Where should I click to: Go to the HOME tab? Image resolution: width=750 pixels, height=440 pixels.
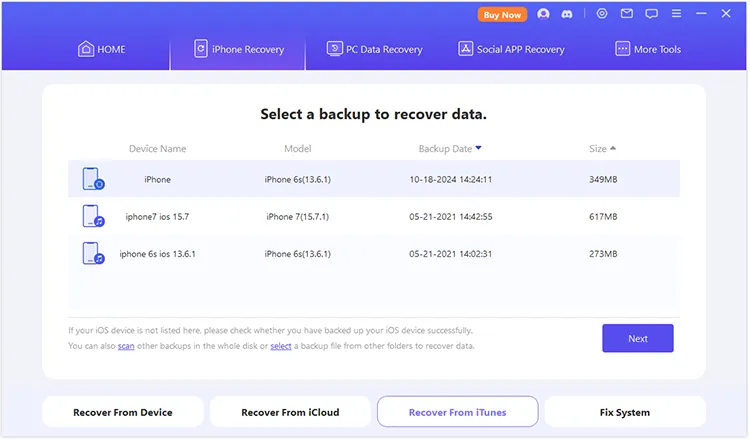[x=101, y=49]
